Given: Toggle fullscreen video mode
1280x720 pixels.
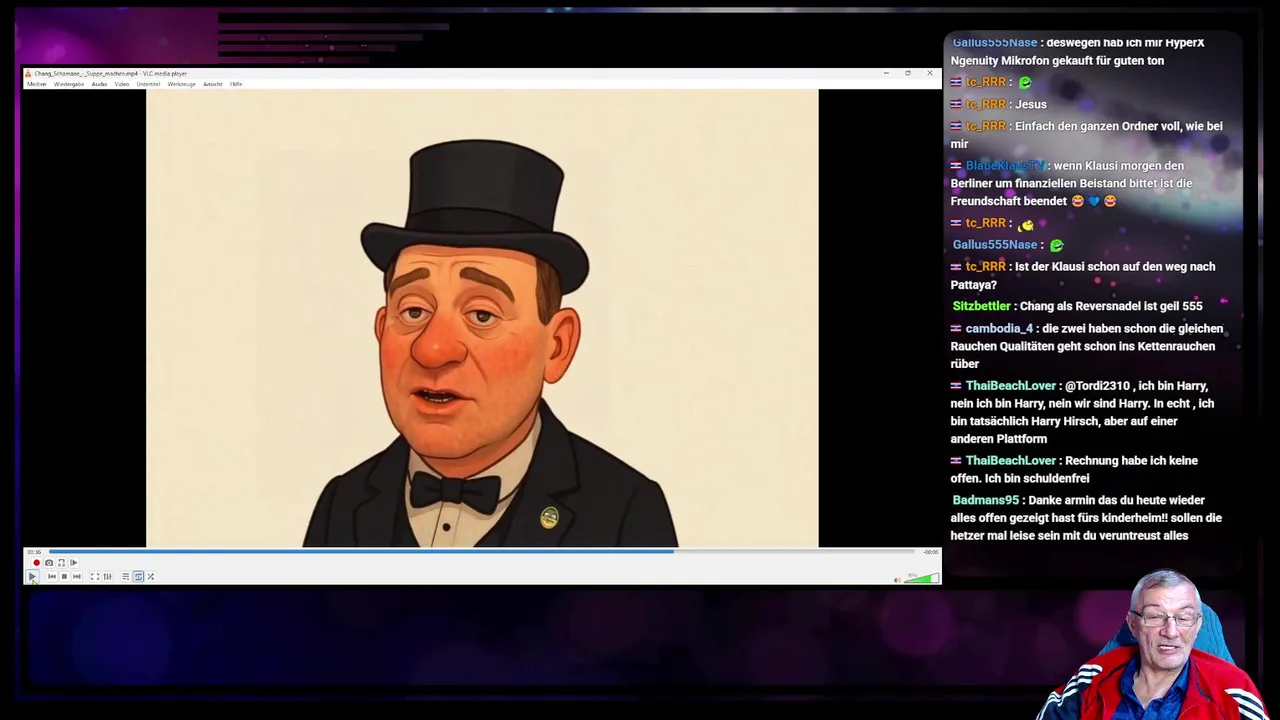Looking at the screenshot, I should (95, 576).
